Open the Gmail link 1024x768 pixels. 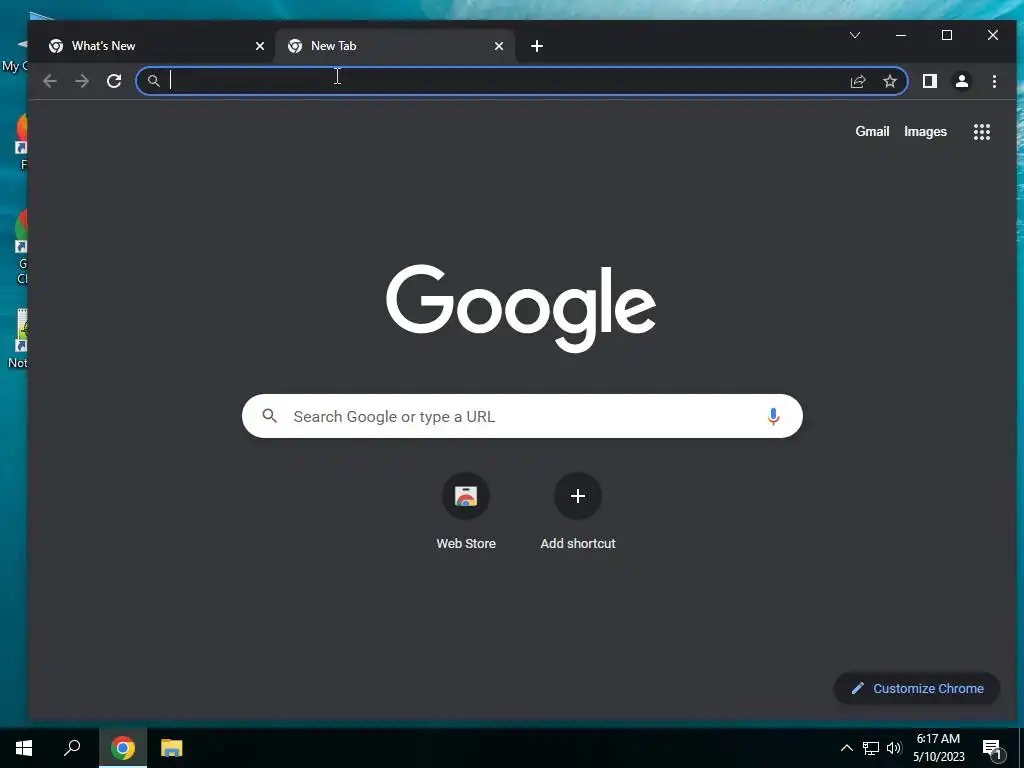click(x=872, y=131)
